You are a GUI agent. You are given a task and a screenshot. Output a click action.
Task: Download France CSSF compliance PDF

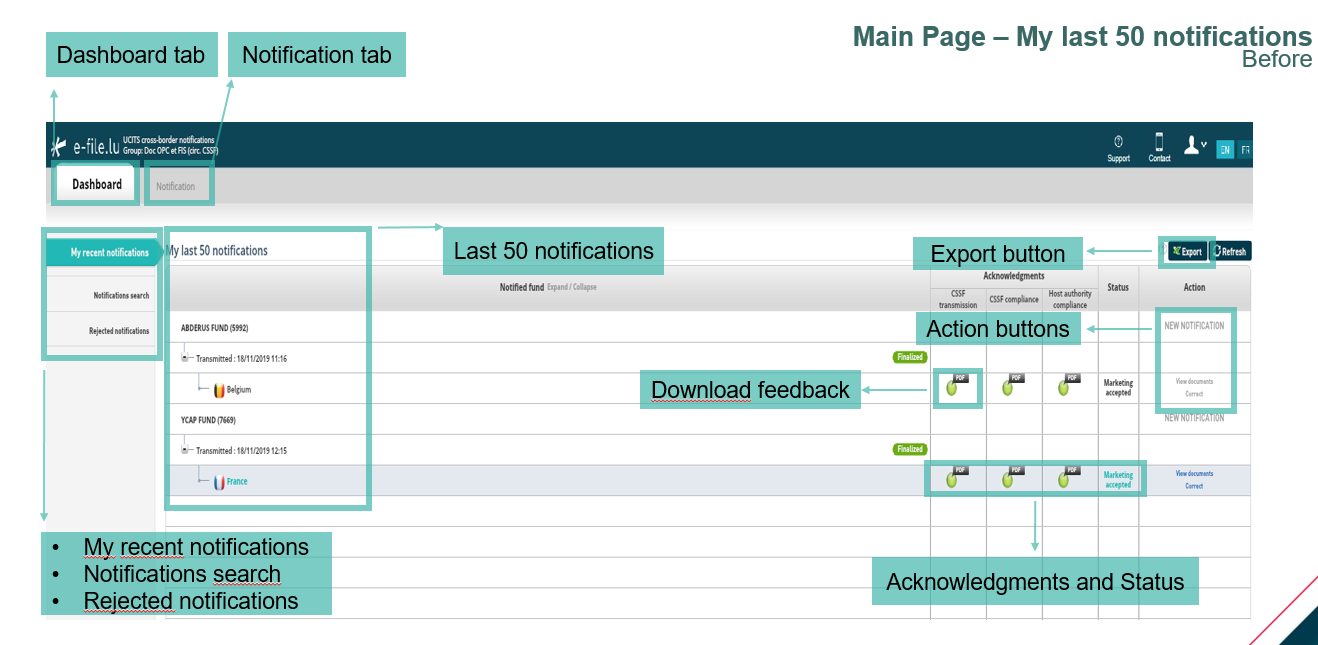click(x=1012, y=477)
